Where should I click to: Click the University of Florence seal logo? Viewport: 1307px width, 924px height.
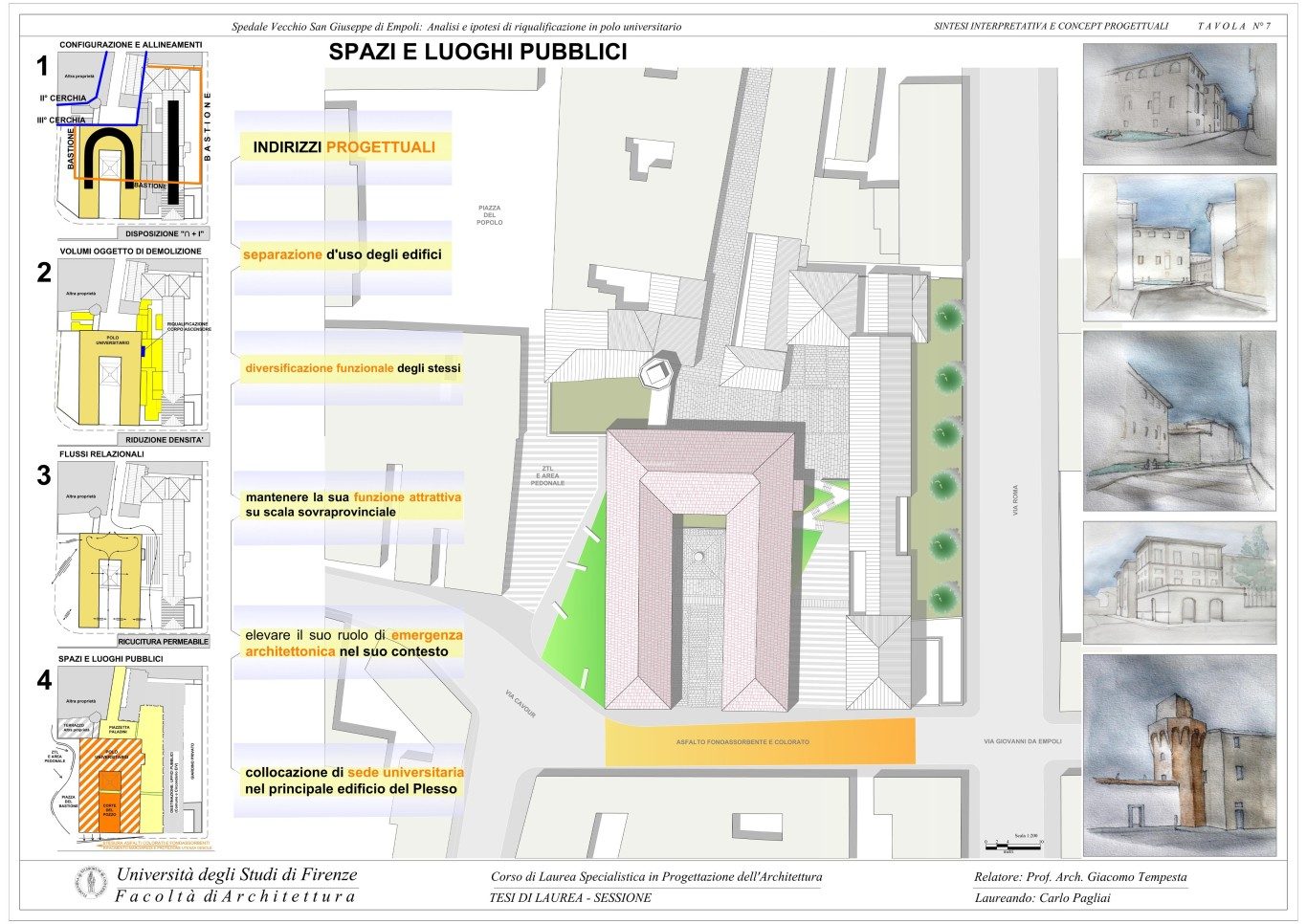tap(93, 883)
